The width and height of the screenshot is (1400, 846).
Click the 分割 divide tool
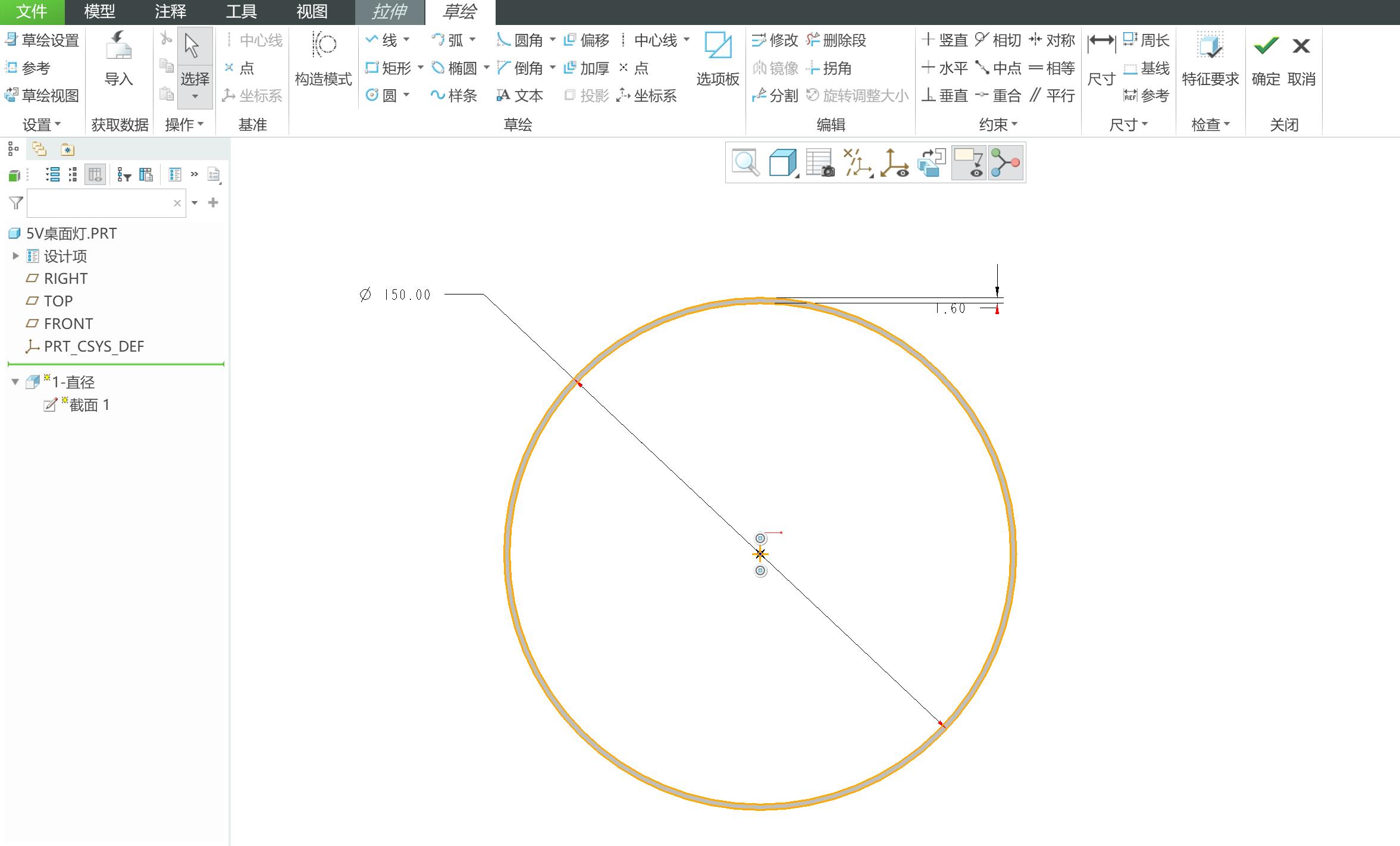775,95
